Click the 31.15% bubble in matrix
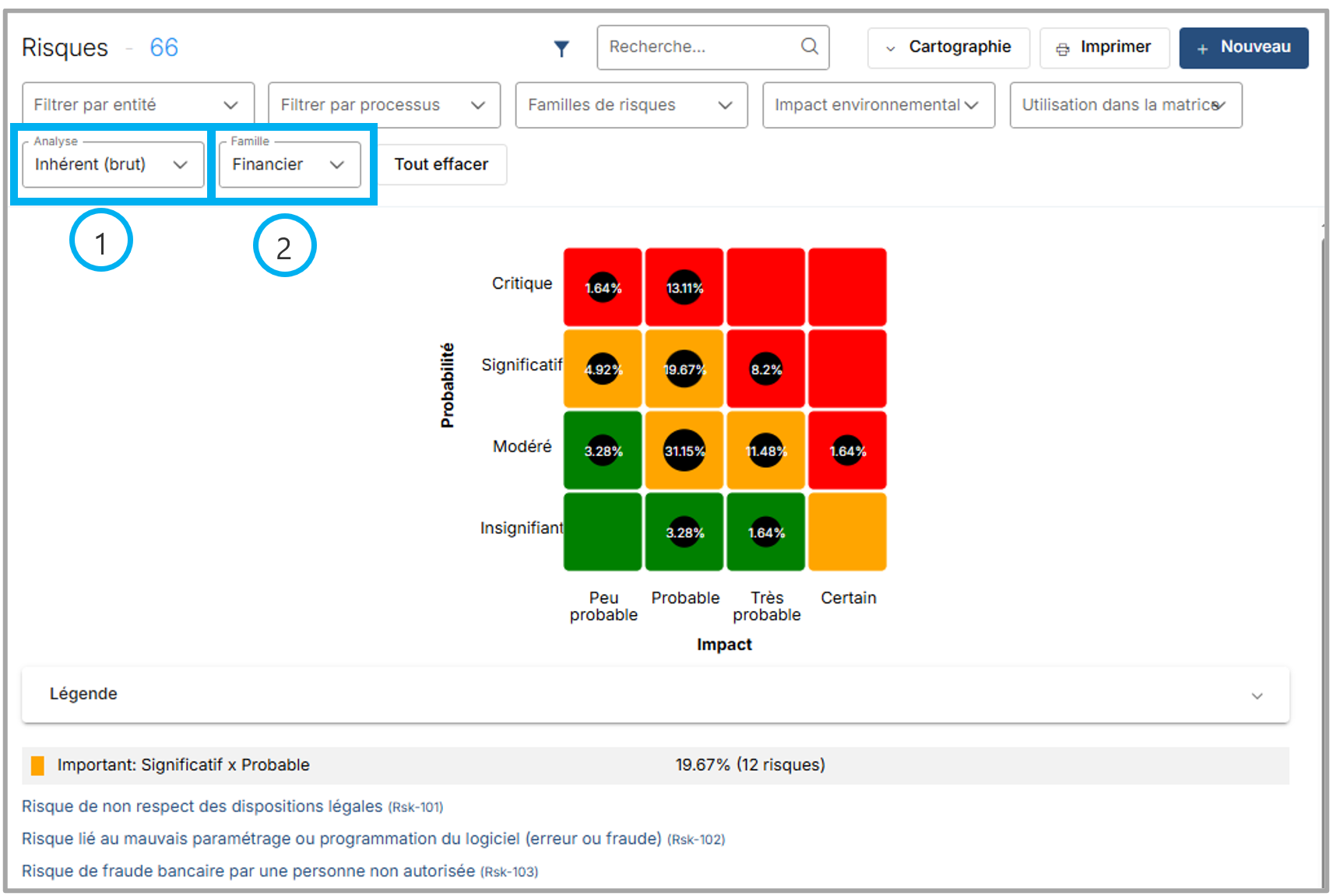Viewport: 1340px width, 896px height. click(x=684, y=451)
